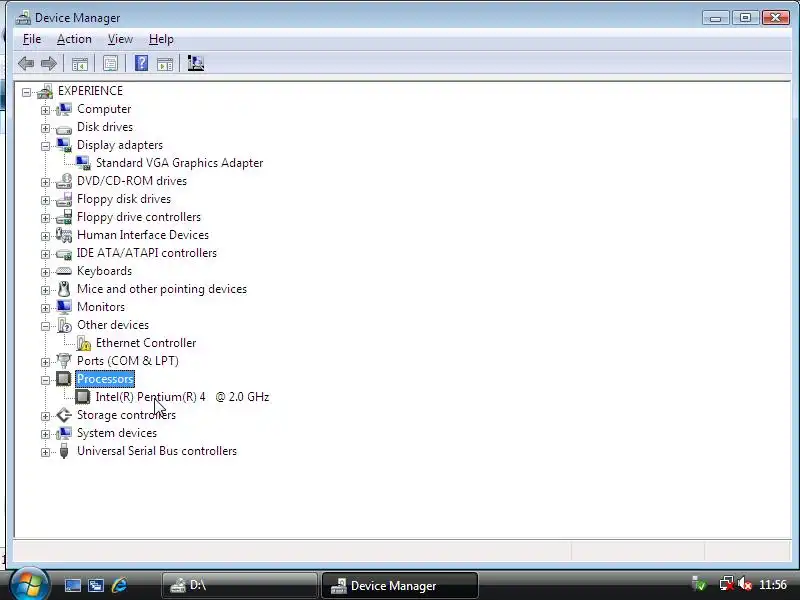Viewport: 800px width, 600px height.
Task: Select the Ethernet Controller label
Action: (146, 343)
